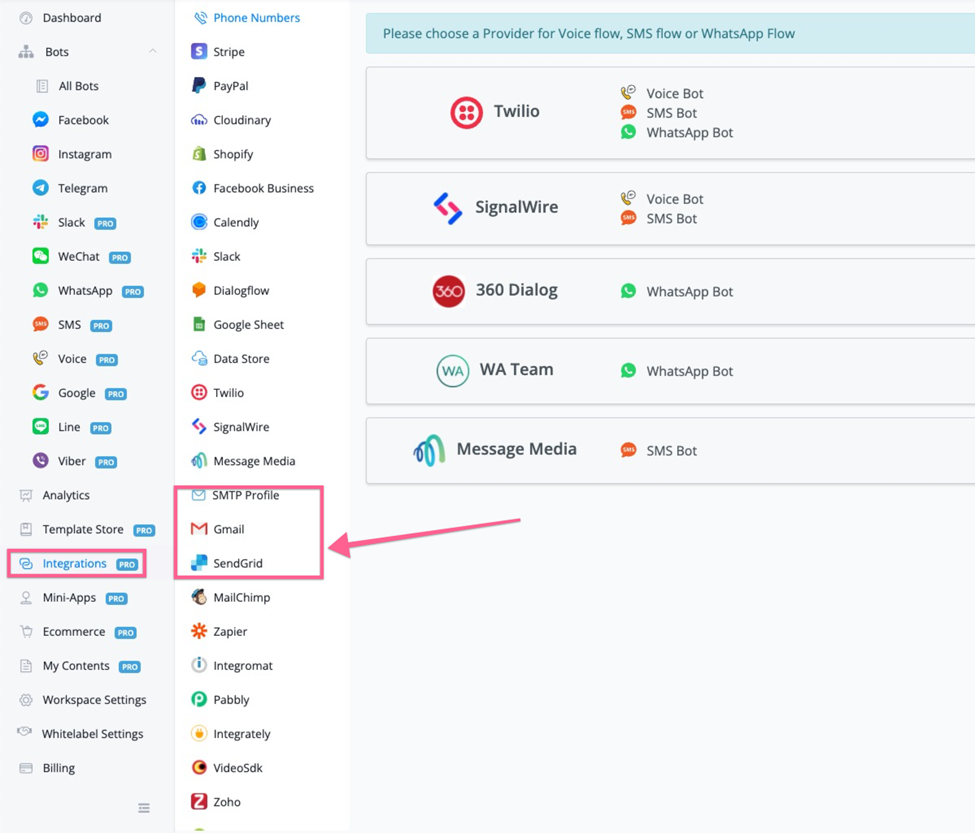The width and height of the screenshot is (975, 833).
Task: Click the Facebook Messenger bot icon
Action: (40, 119)
